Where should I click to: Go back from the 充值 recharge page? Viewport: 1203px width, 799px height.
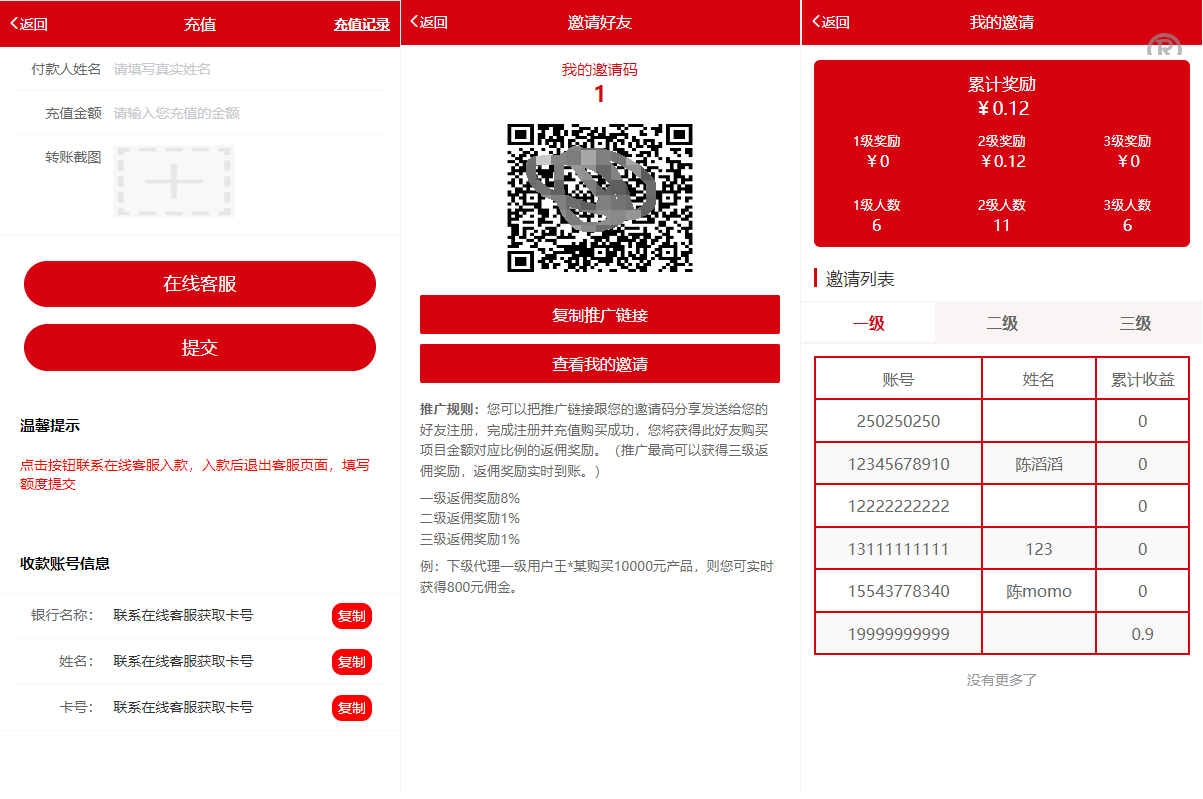click(29, 24)
